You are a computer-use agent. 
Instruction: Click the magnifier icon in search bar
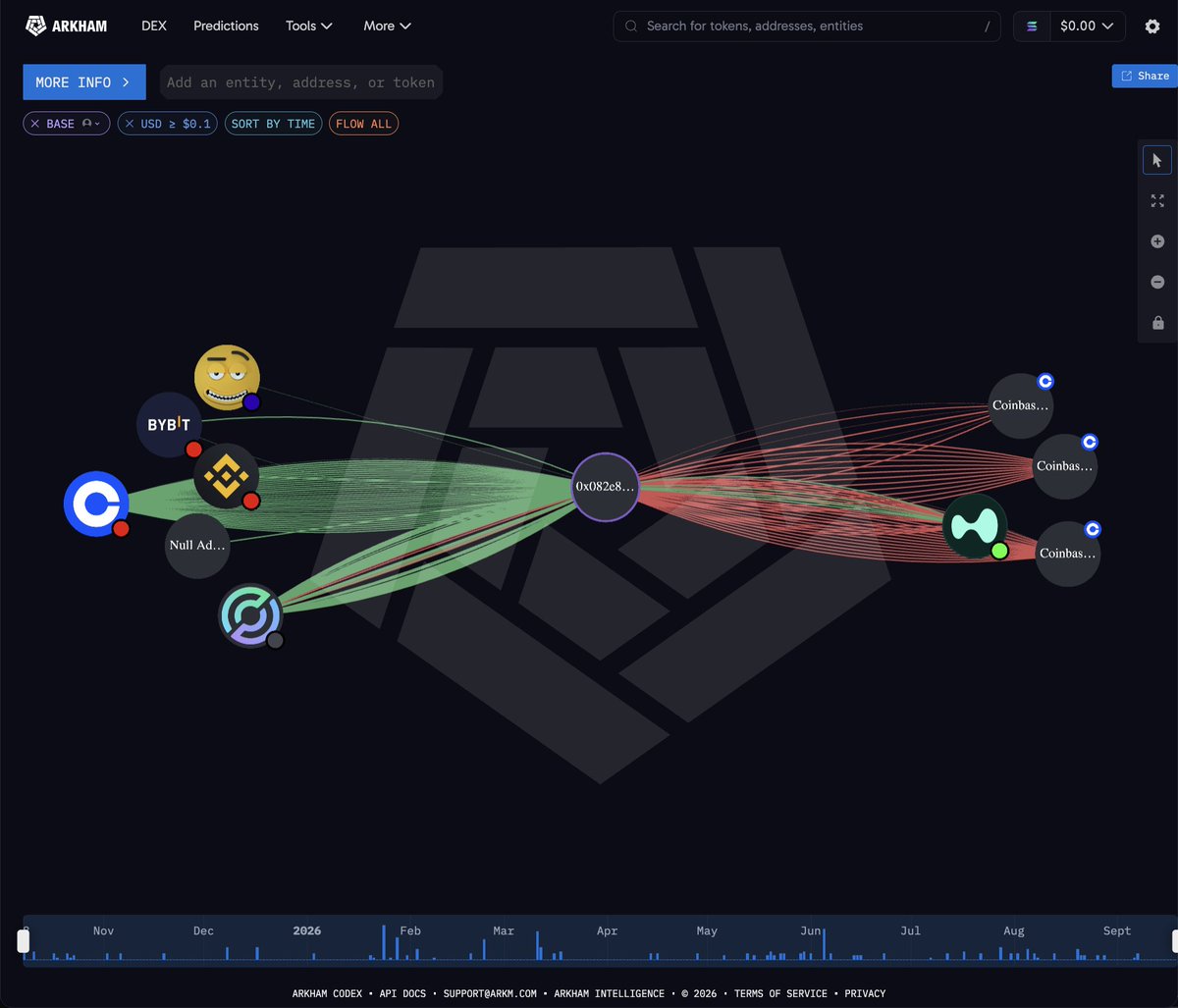[631, 27]
